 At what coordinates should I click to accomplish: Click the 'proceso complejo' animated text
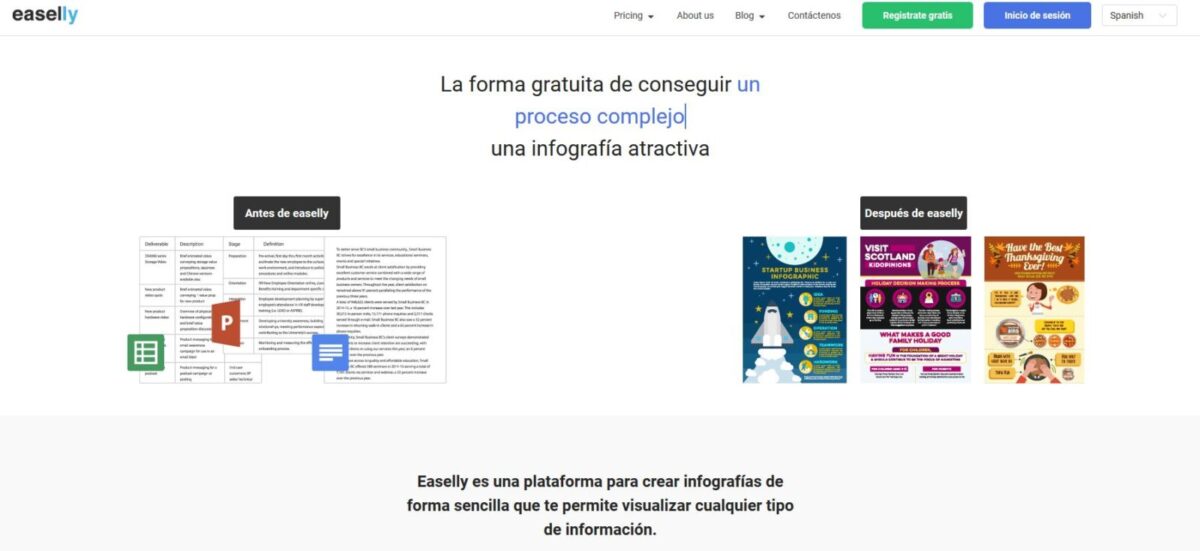tap(599, 117)
